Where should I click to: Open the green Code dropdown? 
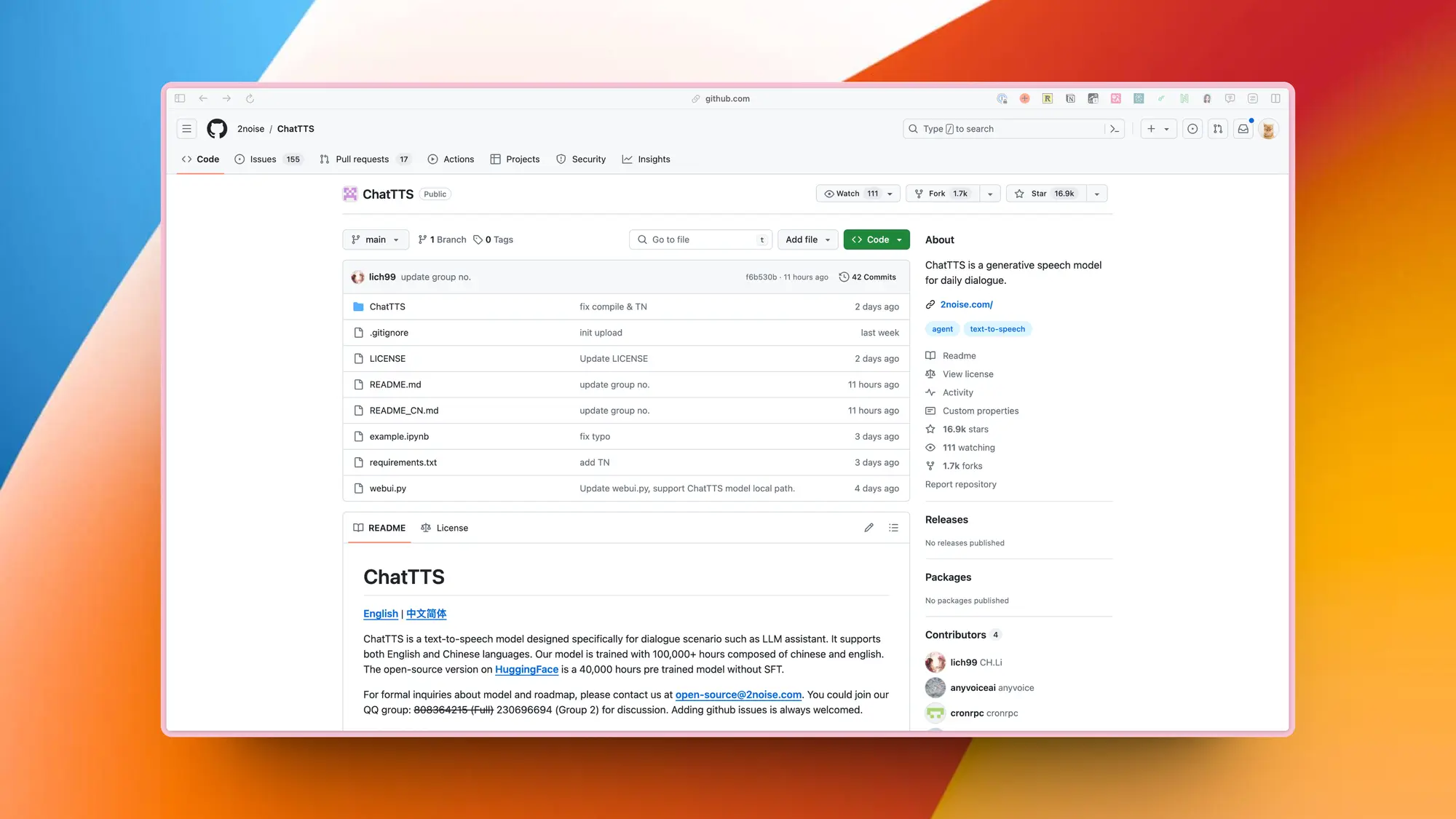pyautogui.click(x=877, y=240)
